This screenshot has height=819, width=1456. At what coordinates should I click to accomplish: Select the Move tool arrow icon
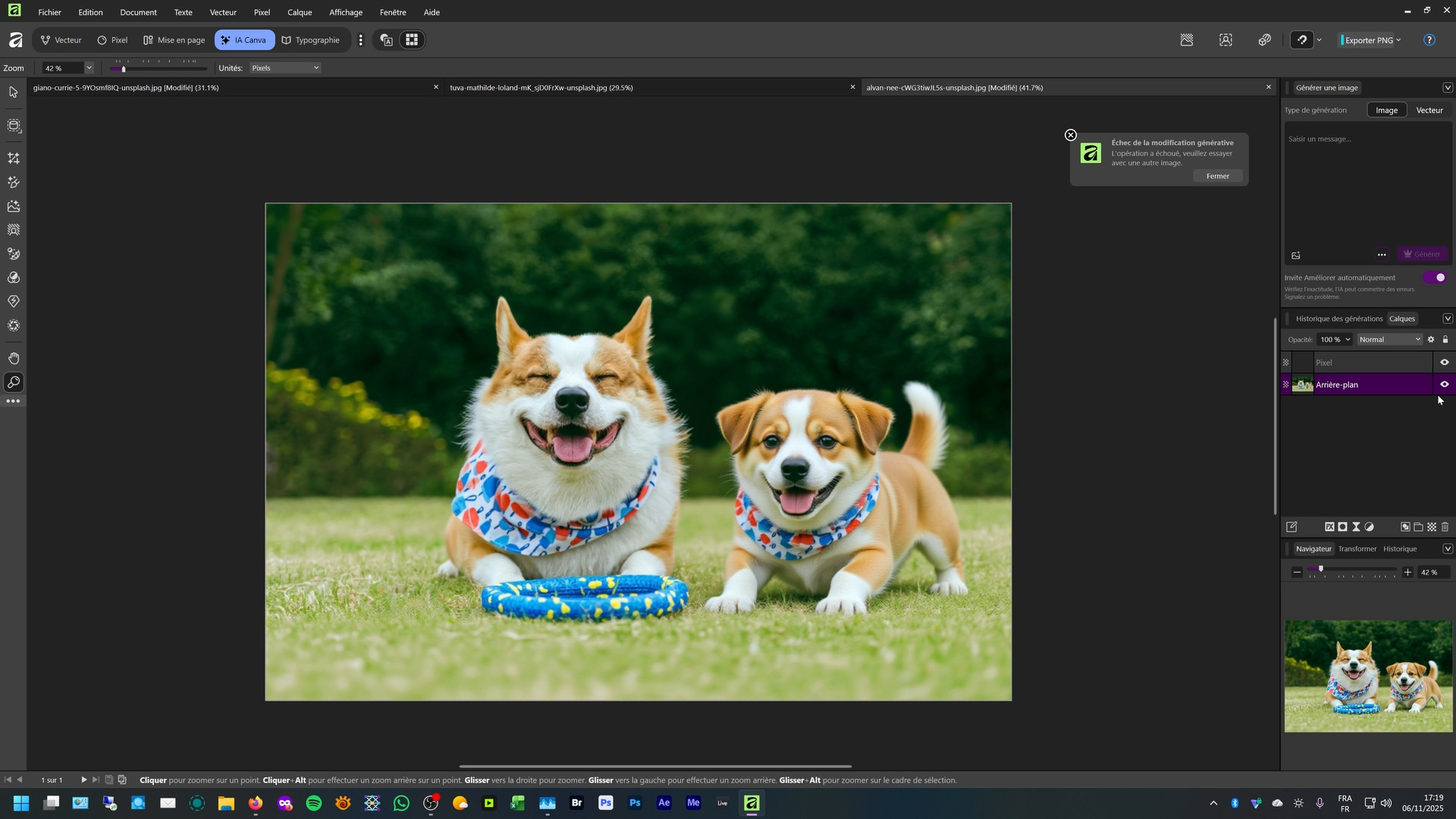point(14,93)
